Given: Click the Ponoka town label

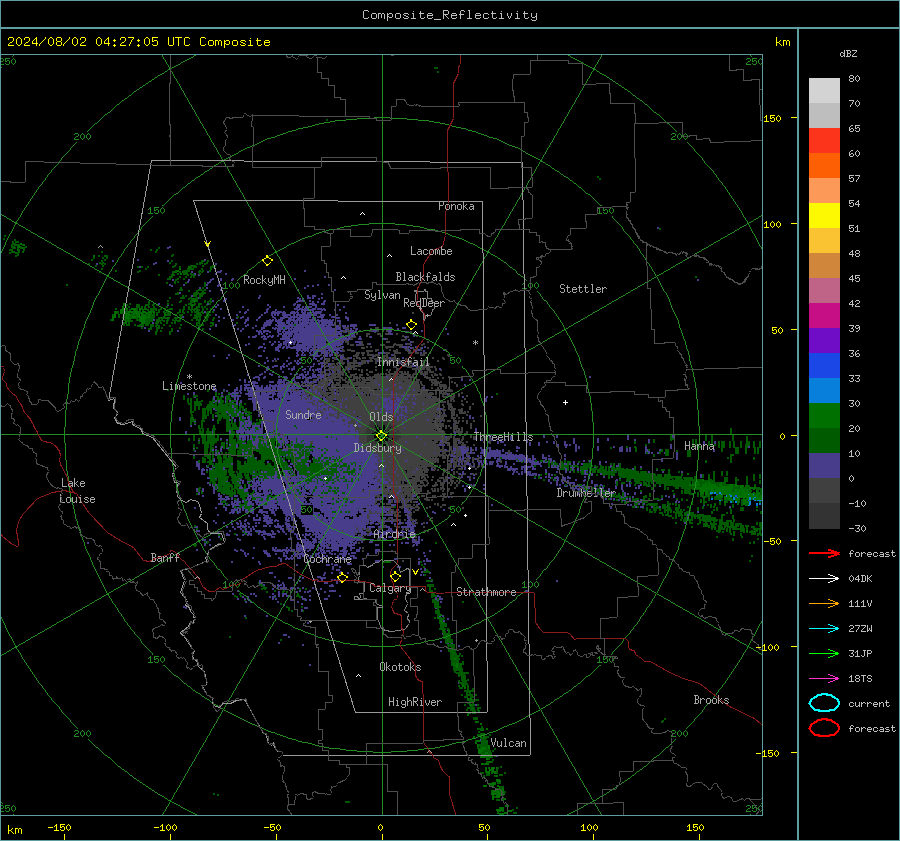Looking at the screenshot, I should (456, 206).
